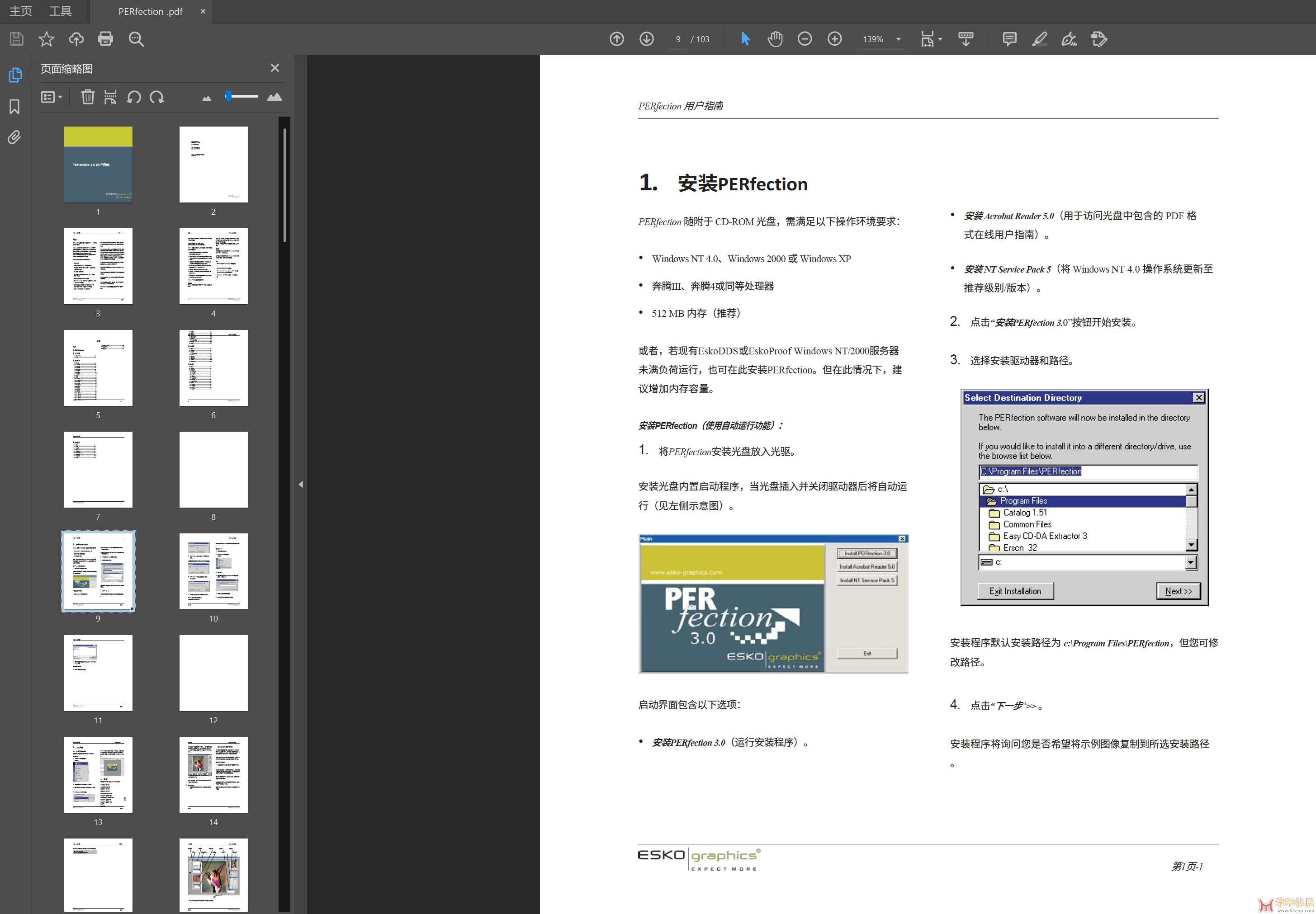Close the PERfection .pdf tab
1316x914 pixels.
coord(203,11)
